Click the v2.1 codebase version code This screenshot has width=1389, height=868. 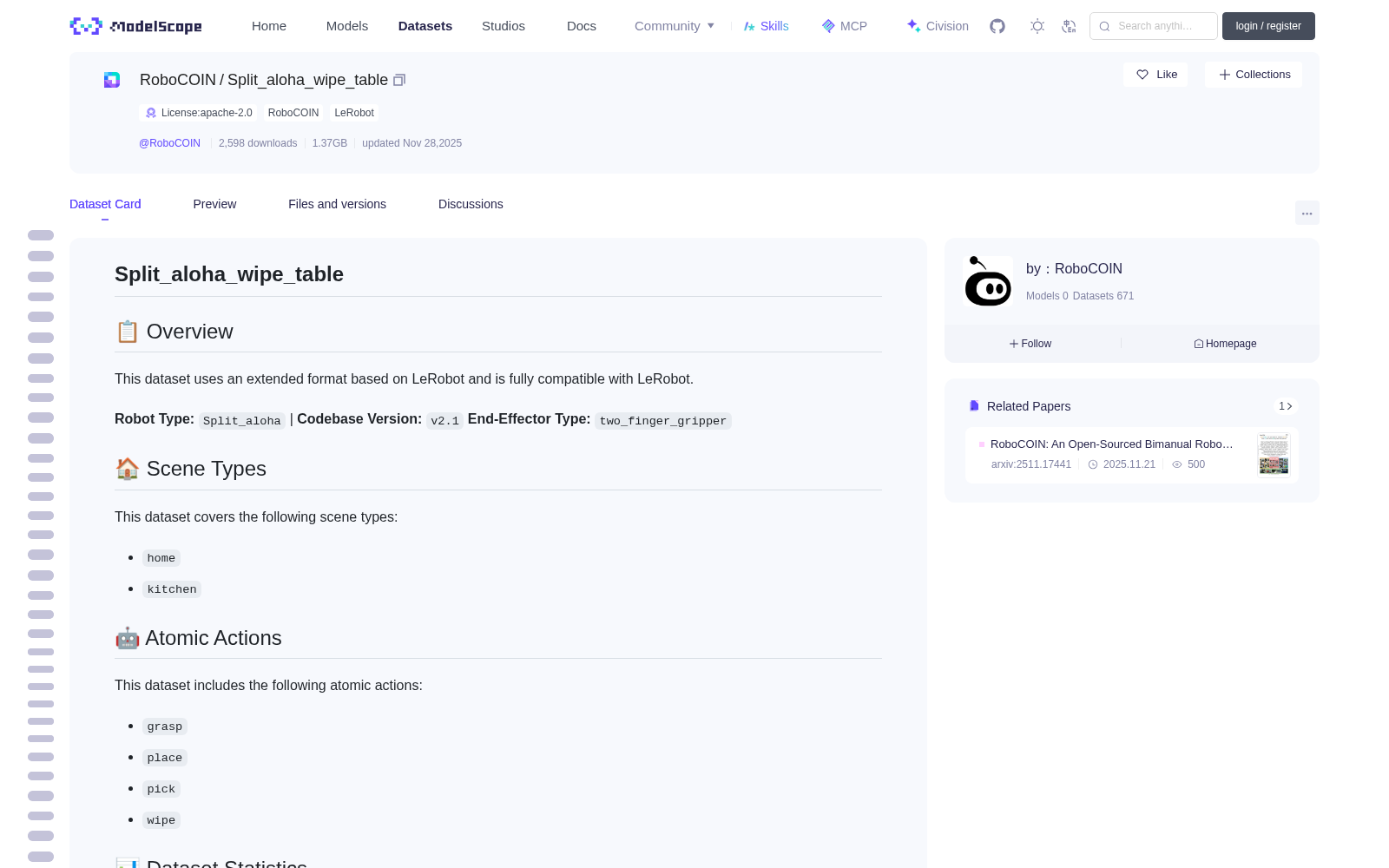(x=444, y=421)
